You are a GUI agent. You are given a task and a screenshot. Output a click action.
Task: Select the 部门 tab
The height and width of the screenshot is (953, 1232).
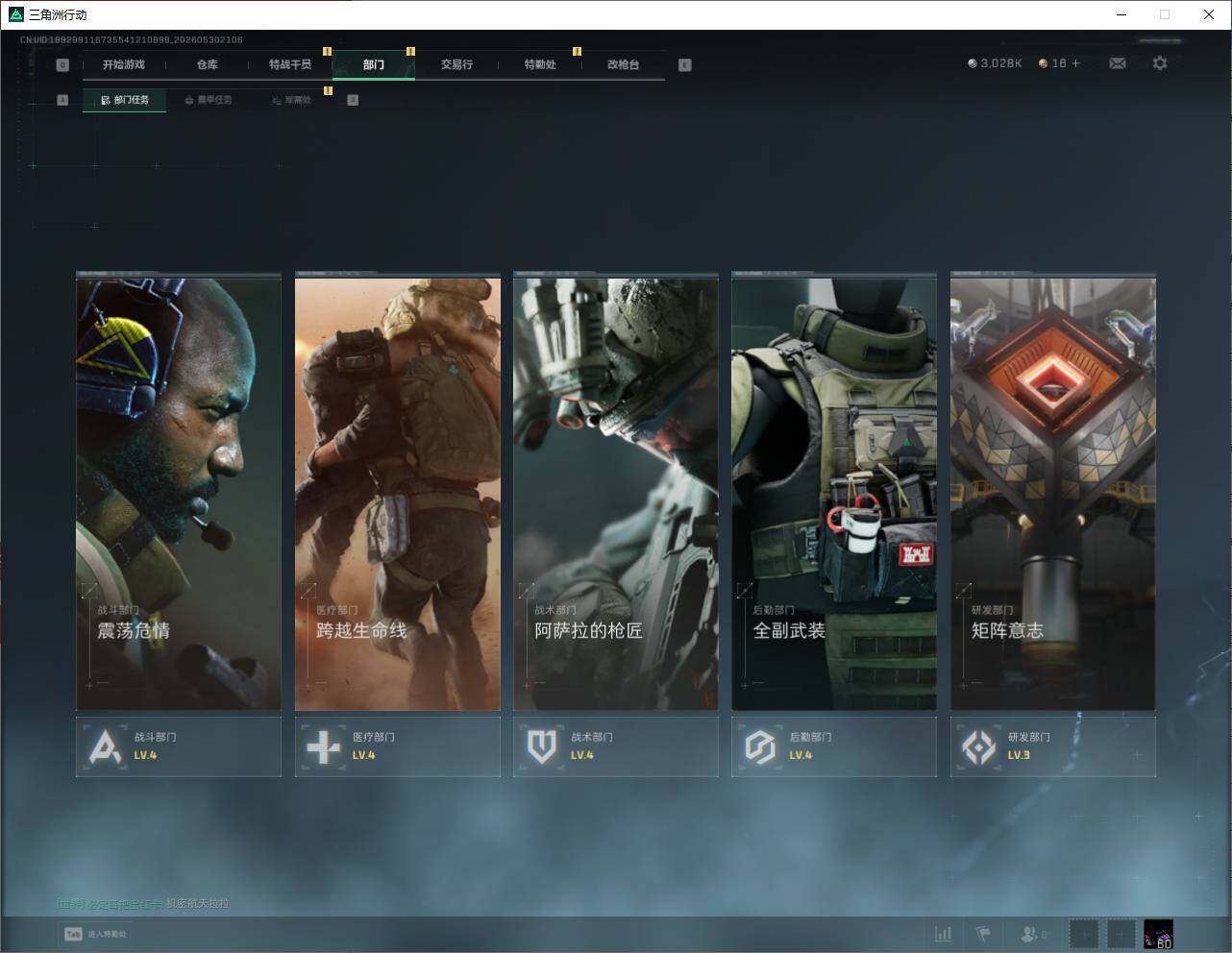(x=374, y=64)
